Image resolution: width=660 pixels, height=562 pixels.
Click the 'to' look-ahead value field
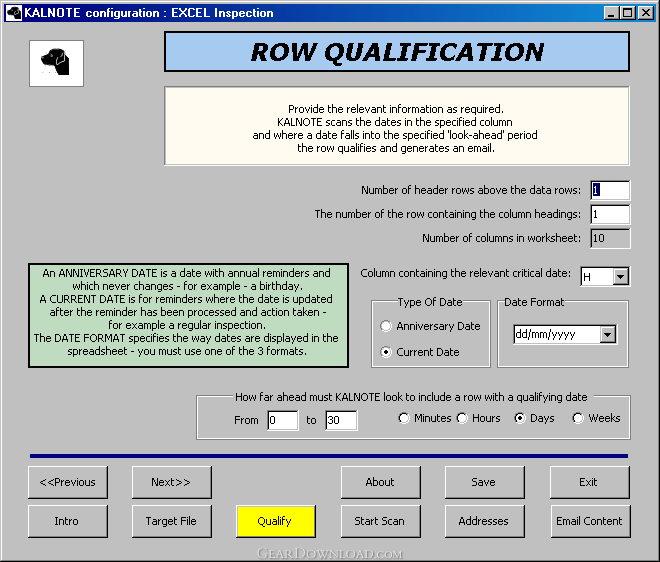coord(341,420)
